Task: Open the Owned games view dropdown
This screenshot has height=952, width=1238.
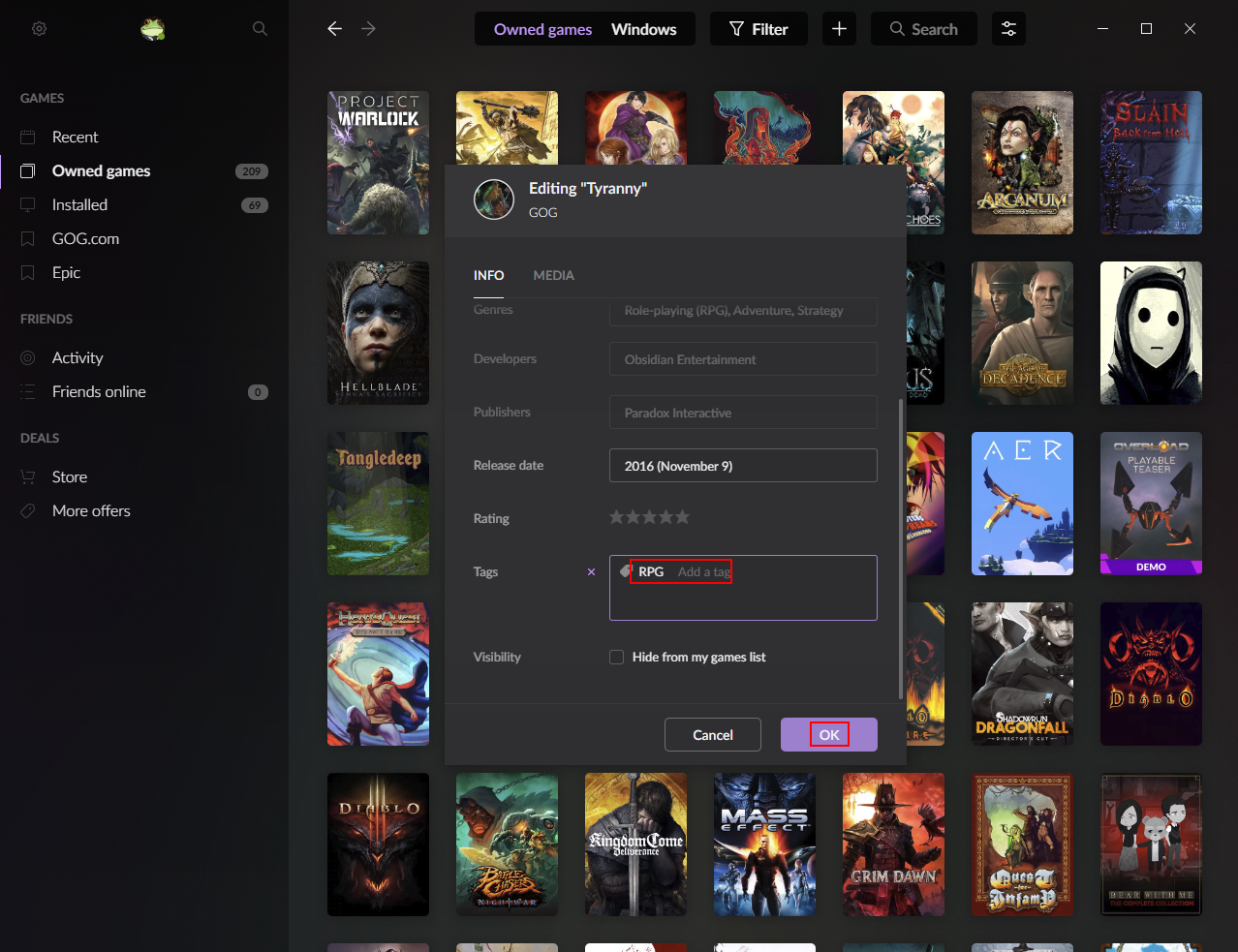Action: (542, 29)
